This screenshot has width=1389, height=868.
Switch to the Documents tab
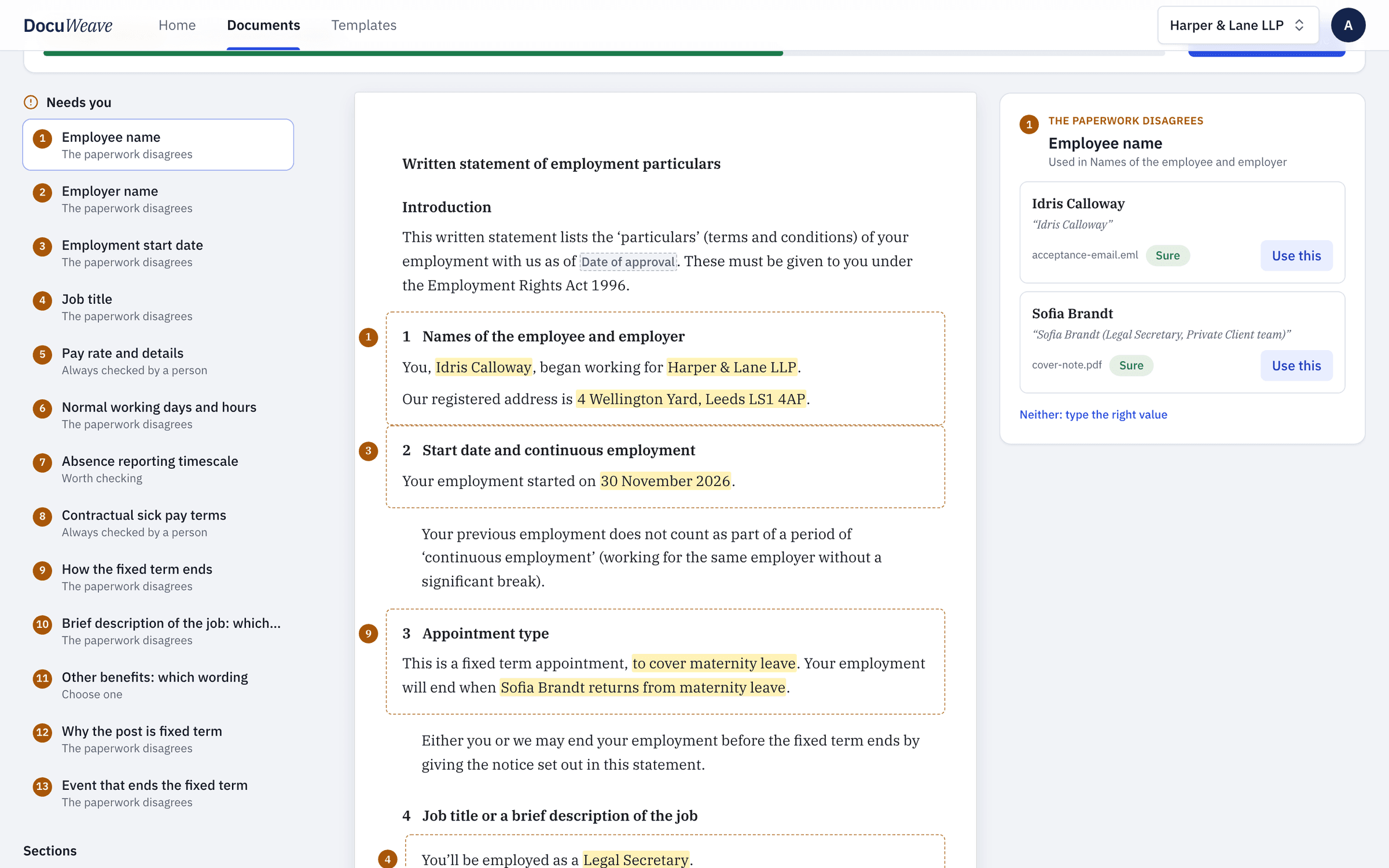click(263, 25)
